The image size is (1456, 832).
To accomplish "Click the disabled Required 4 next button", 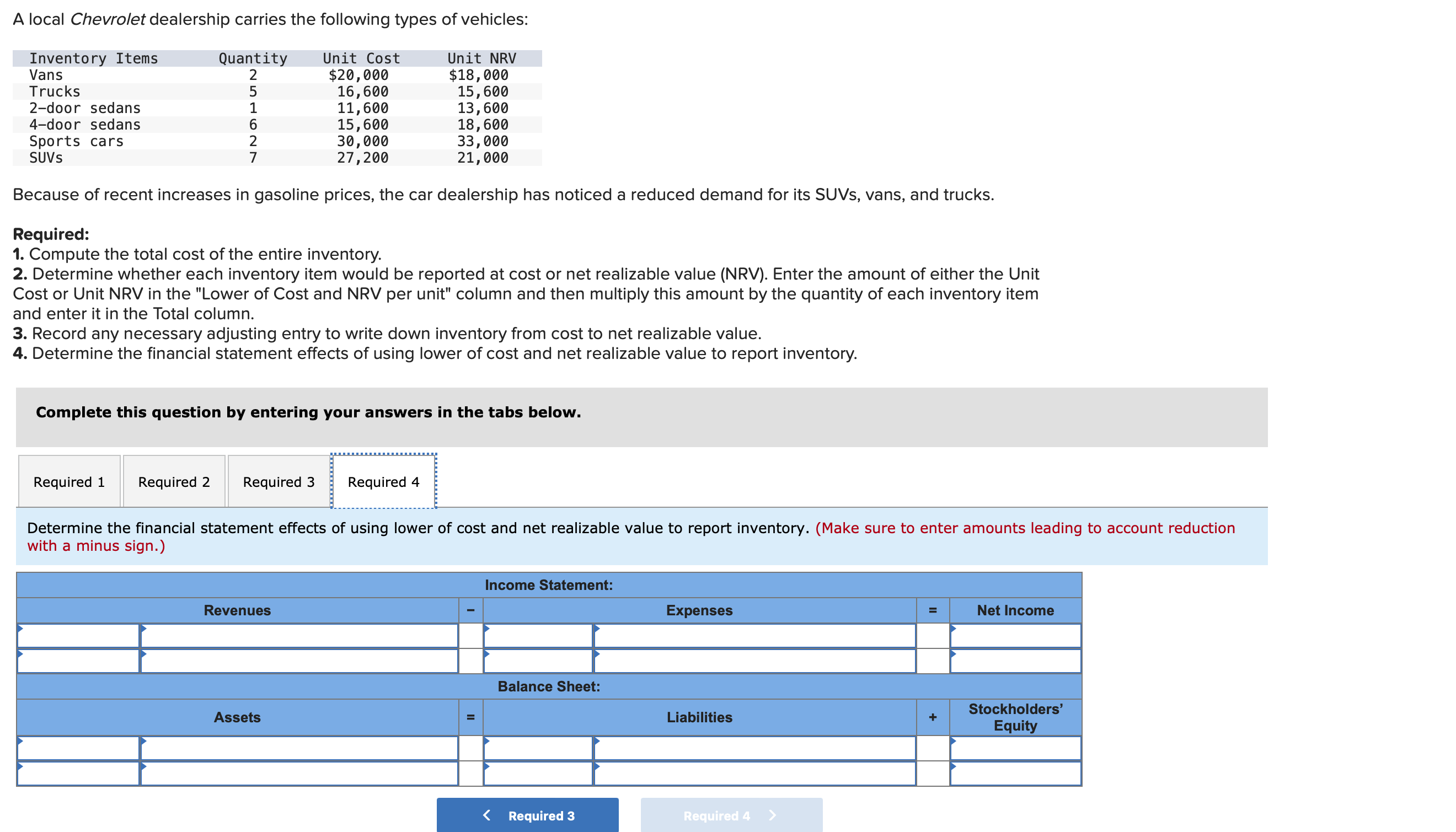I will 731,815.
